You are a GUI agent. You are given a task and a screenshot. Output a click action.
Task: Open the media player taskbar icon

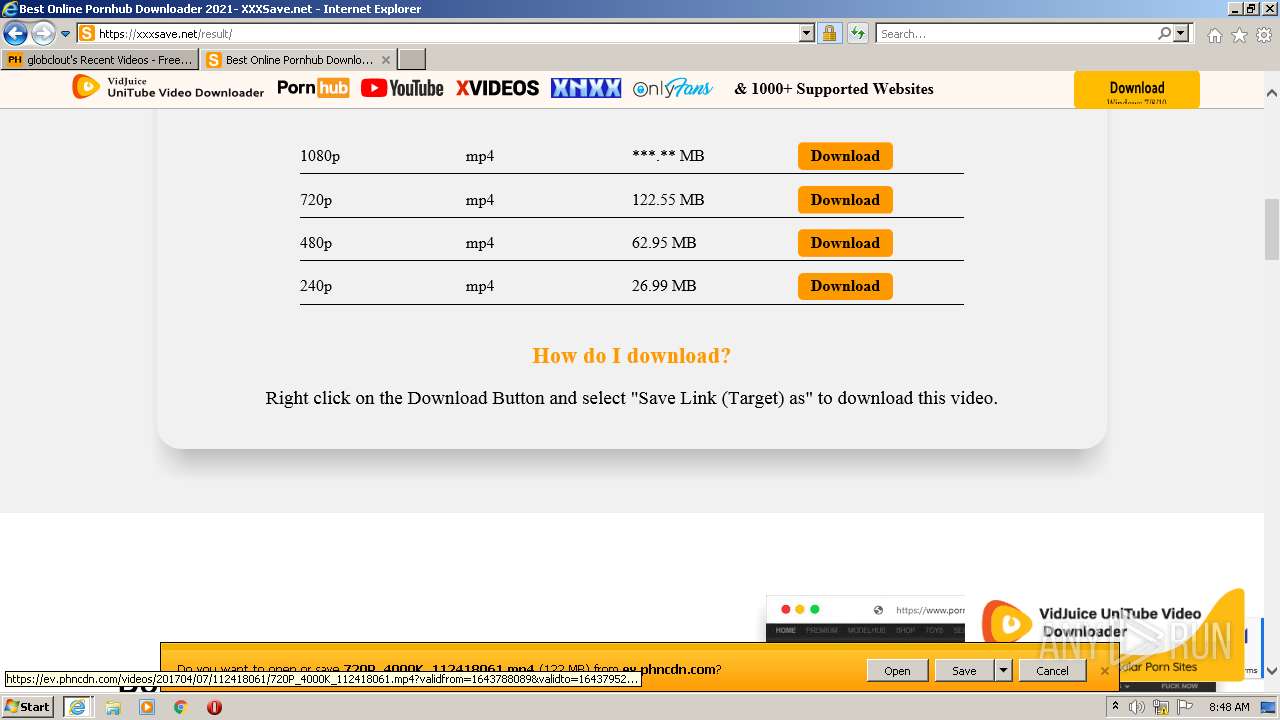pos(147,707)
